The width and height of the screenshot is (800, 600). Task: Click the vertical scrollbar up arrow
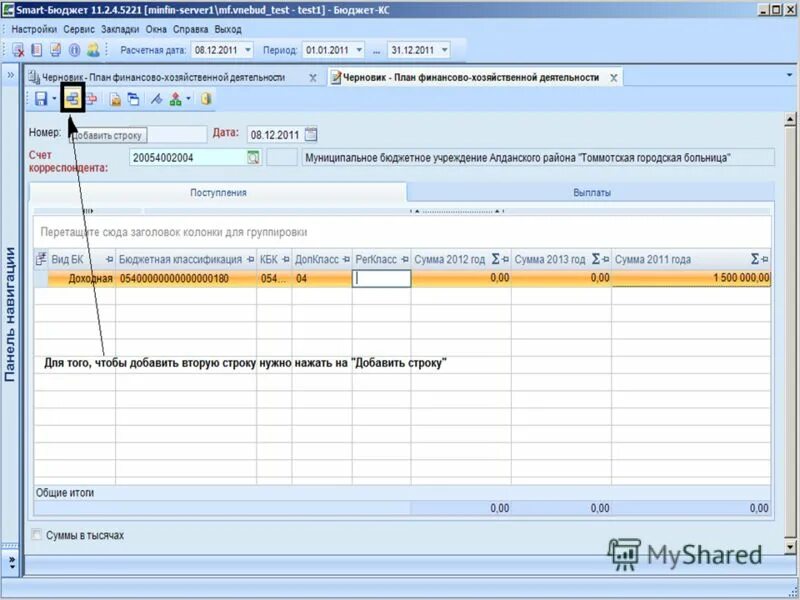pos(790,119)
